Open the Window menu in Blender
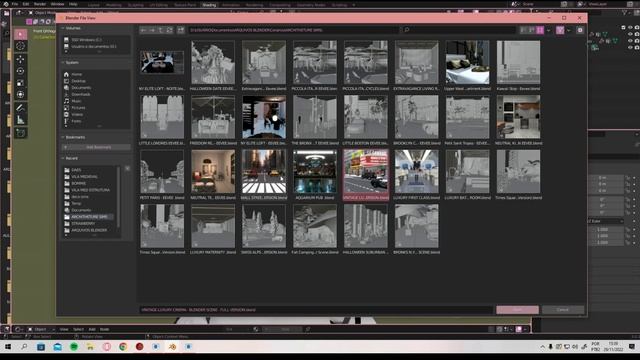Viewport: 640px width, 360px height. 57,4
